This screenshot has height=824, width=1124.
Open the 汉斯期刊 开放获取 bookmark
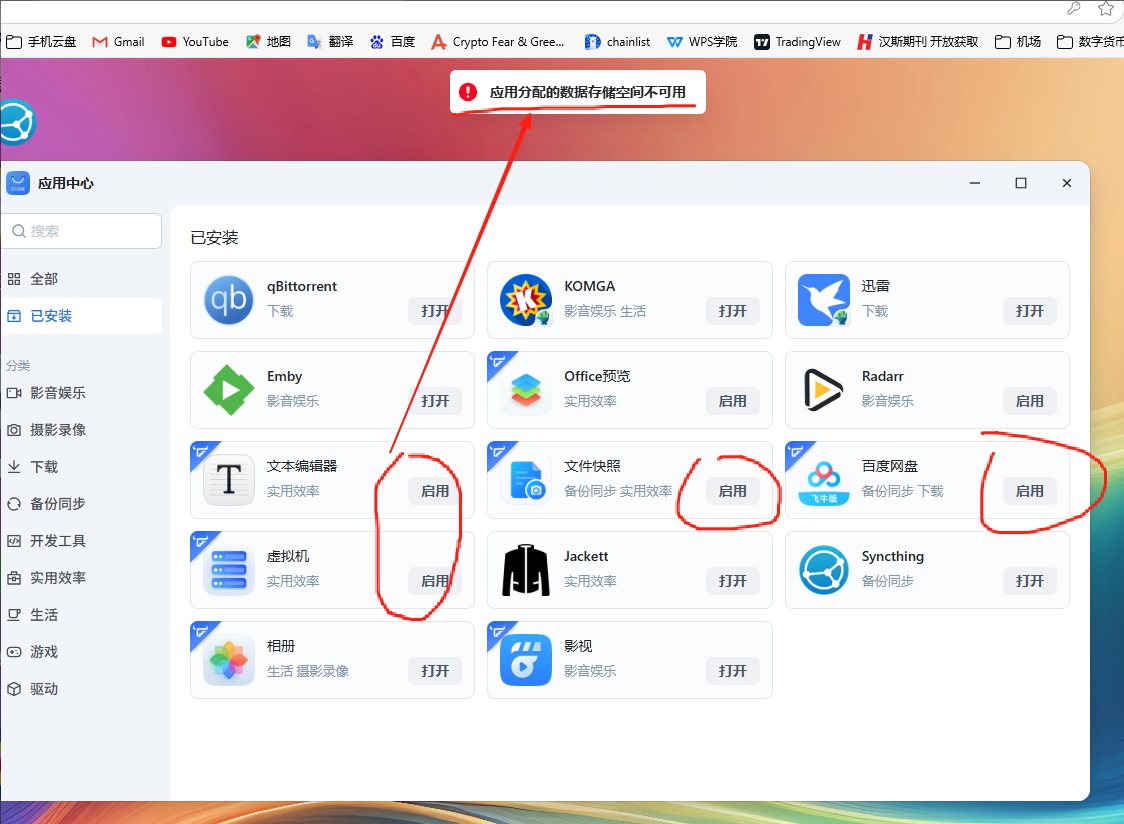[x=918, y=42]
